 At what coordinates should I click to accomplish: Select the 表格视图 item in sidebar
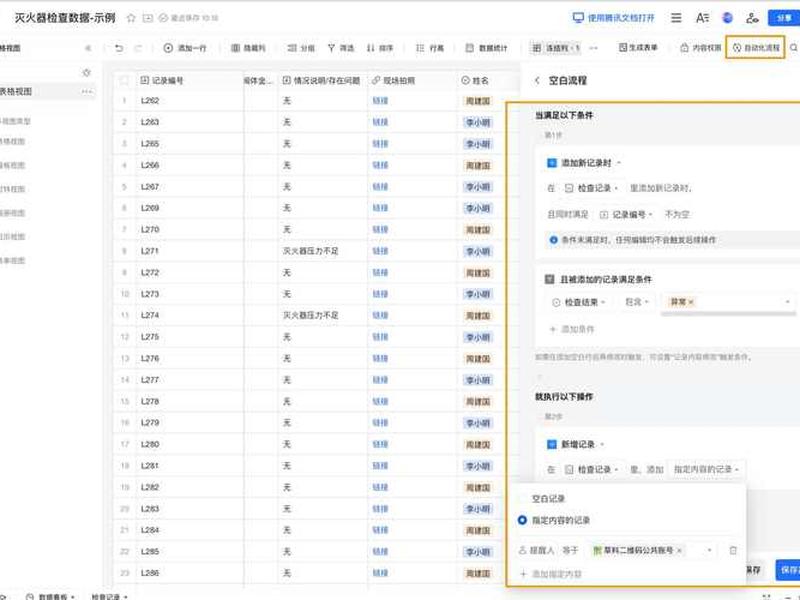pos(46,92)
